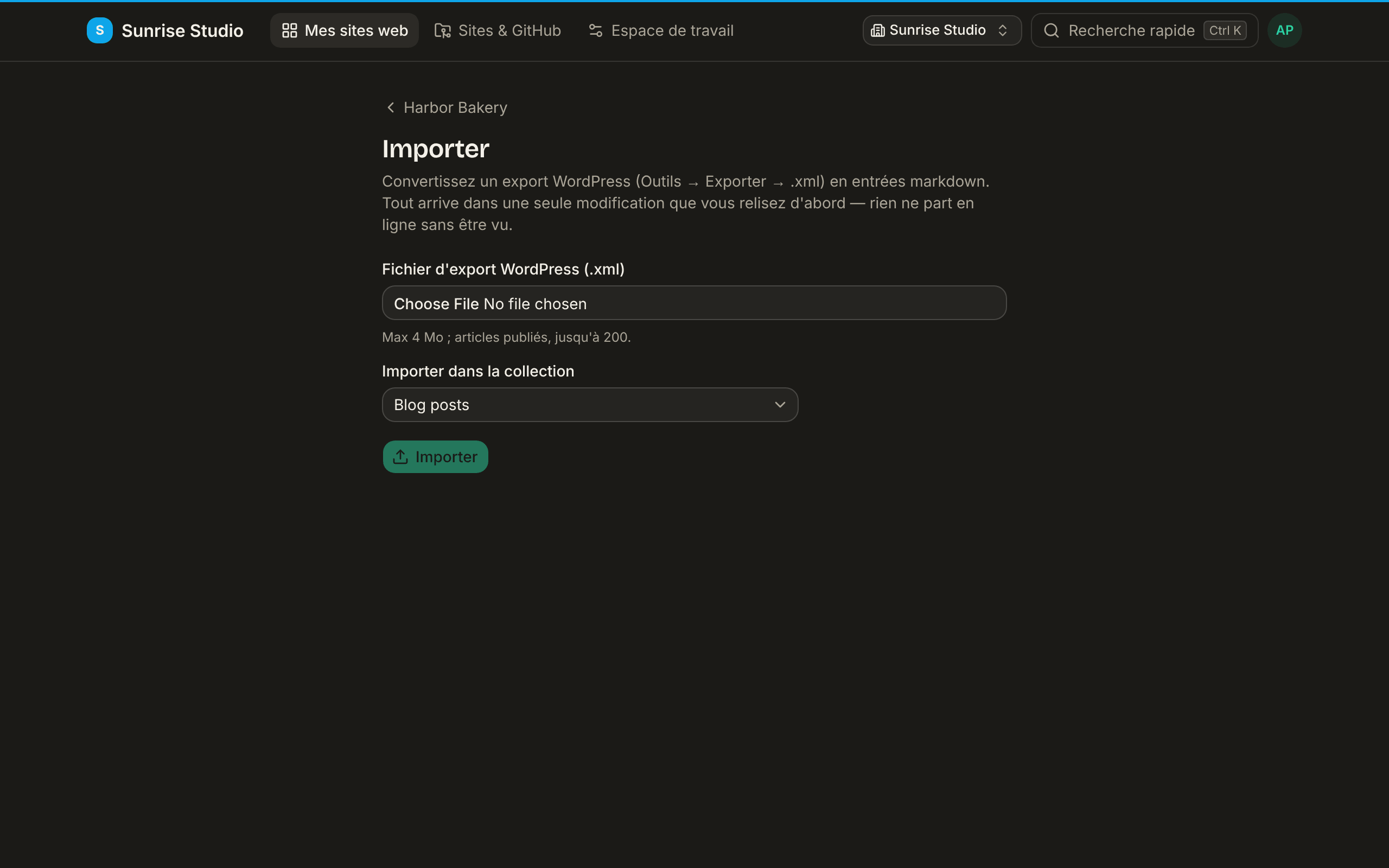Go back to Harbor Bakery
This screenshot has height=868, width=1389.
pos(446,107)
